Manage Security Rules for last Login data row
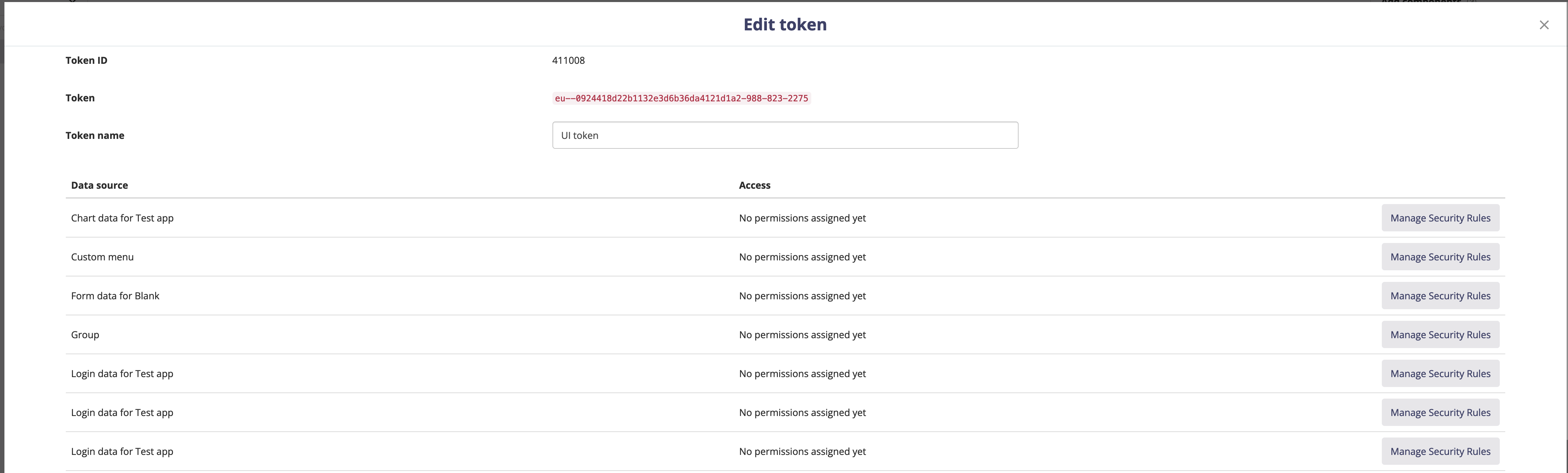The image size is (1568, 473). [1439, 451]
